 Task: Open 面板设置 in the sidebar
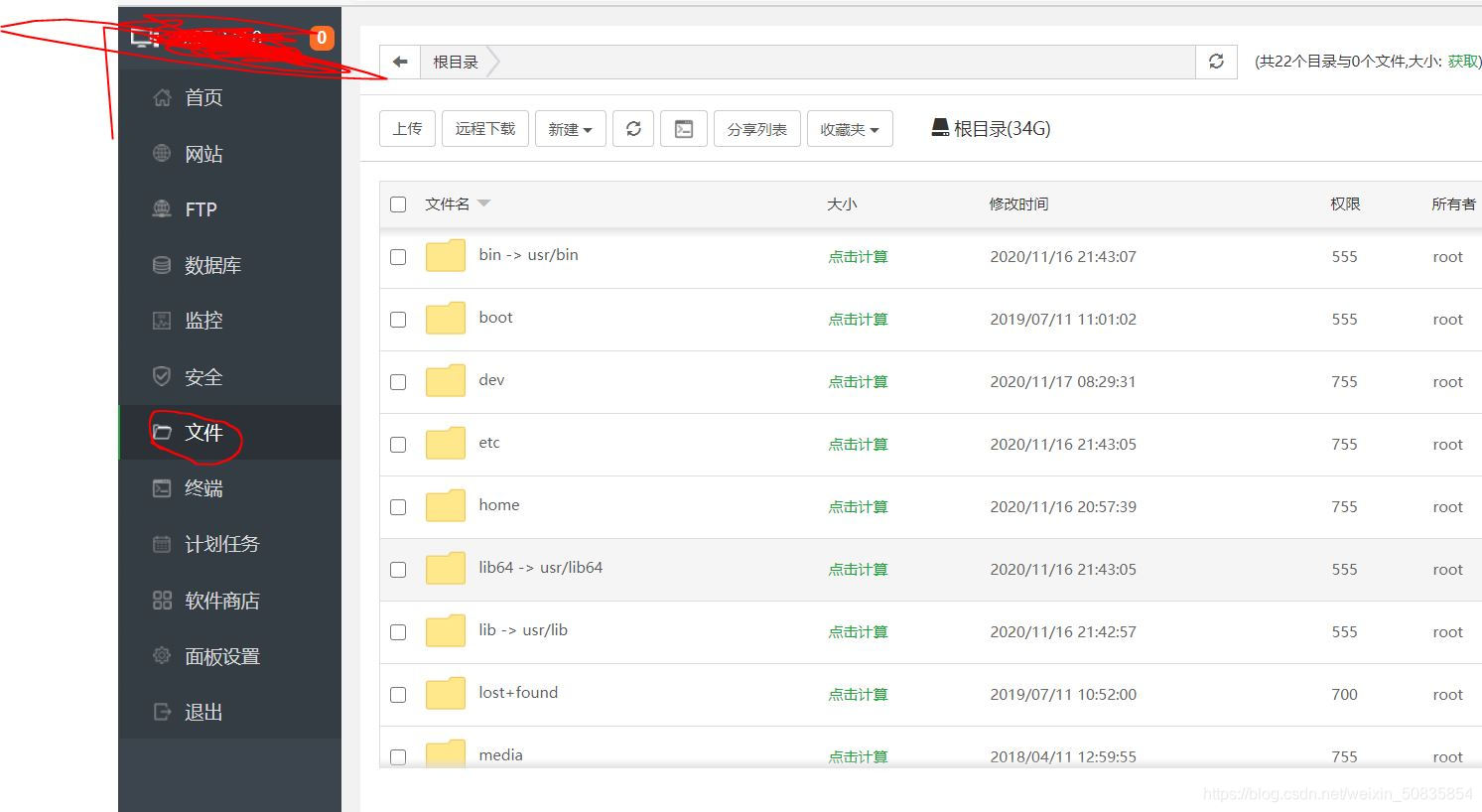pyautogui.click(x=229, y=656)
